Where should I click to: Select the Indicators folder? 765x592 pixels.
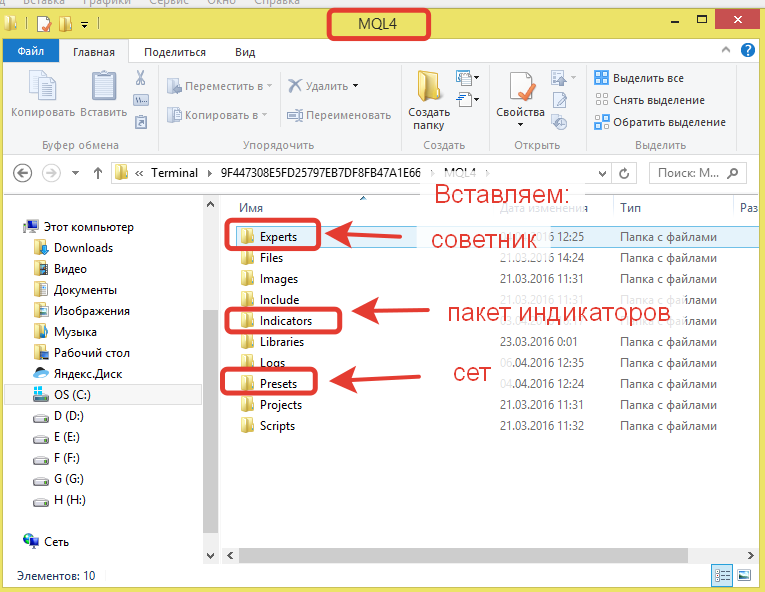click(x=285, y=321)
